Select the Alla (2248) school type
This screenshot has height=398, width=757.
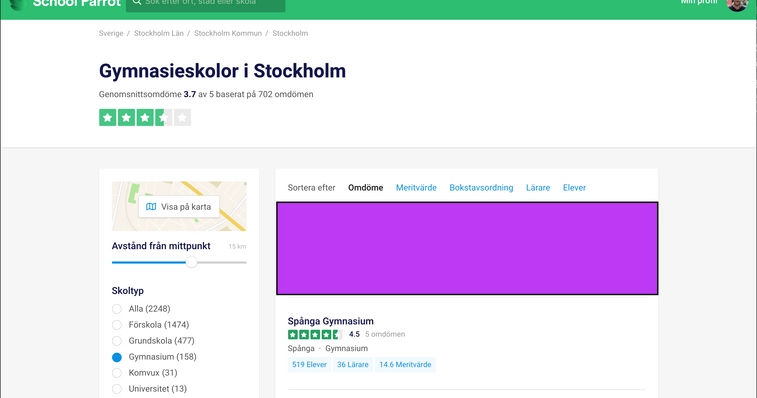click(117, 309)
